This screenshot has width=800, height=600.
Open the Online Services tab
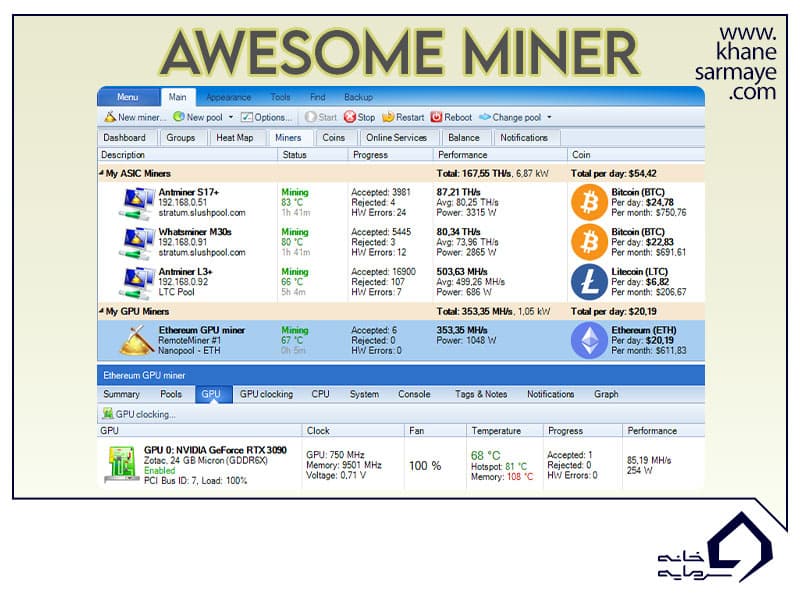coord(396,138)
